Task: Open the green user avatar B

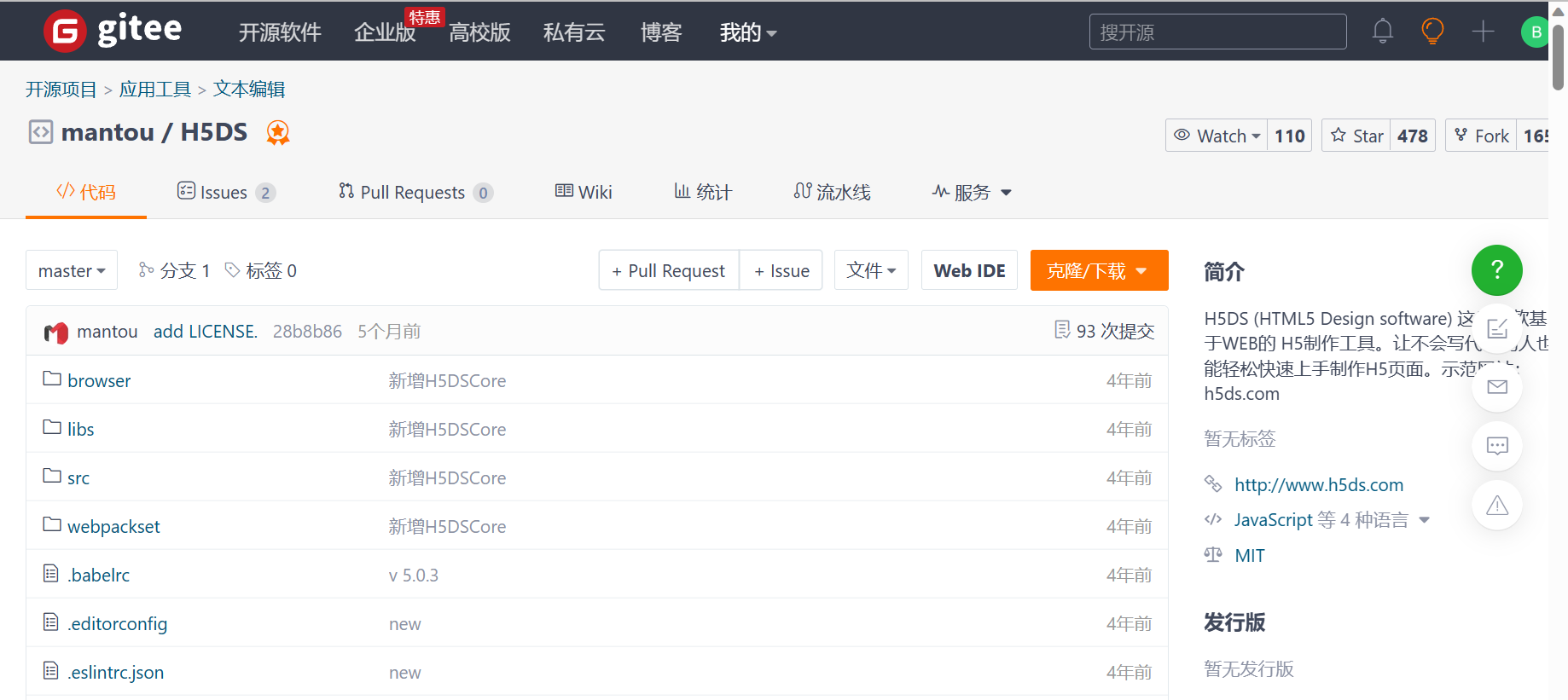Action: click(x=1535, y=32)
